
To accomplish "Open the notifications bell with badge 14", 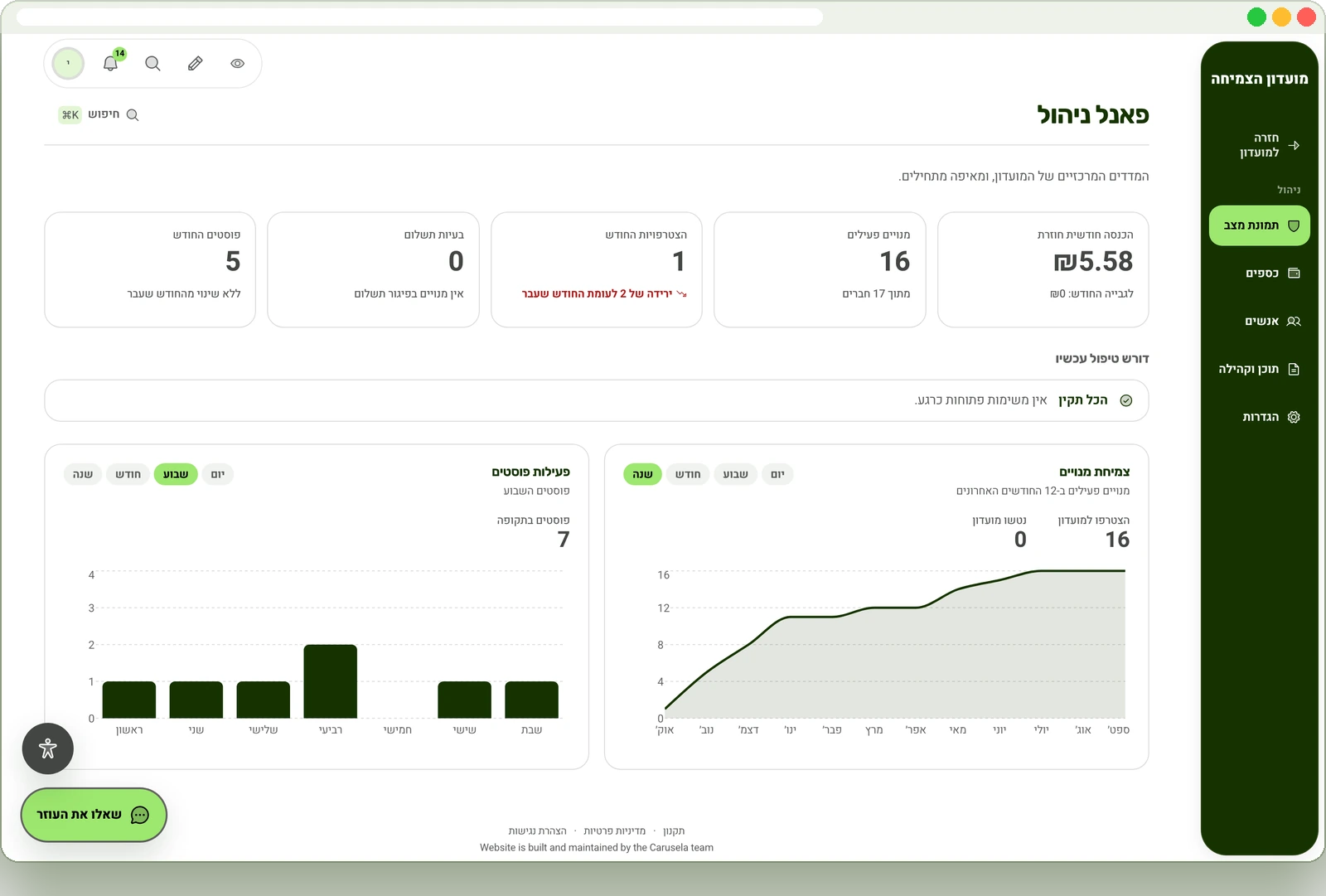I will [111, 63].
